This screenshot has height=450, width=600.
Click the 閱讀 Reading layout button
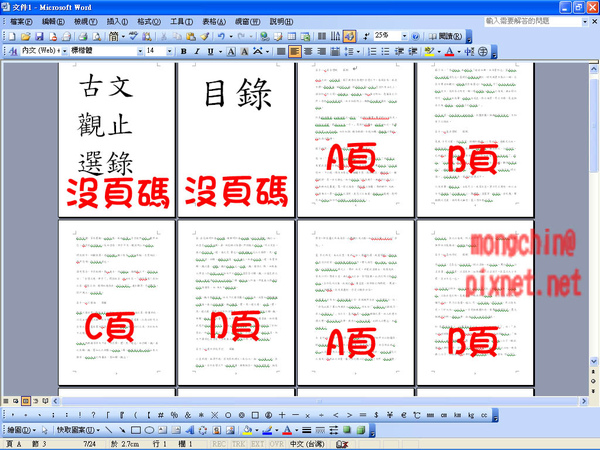(445, 36)
